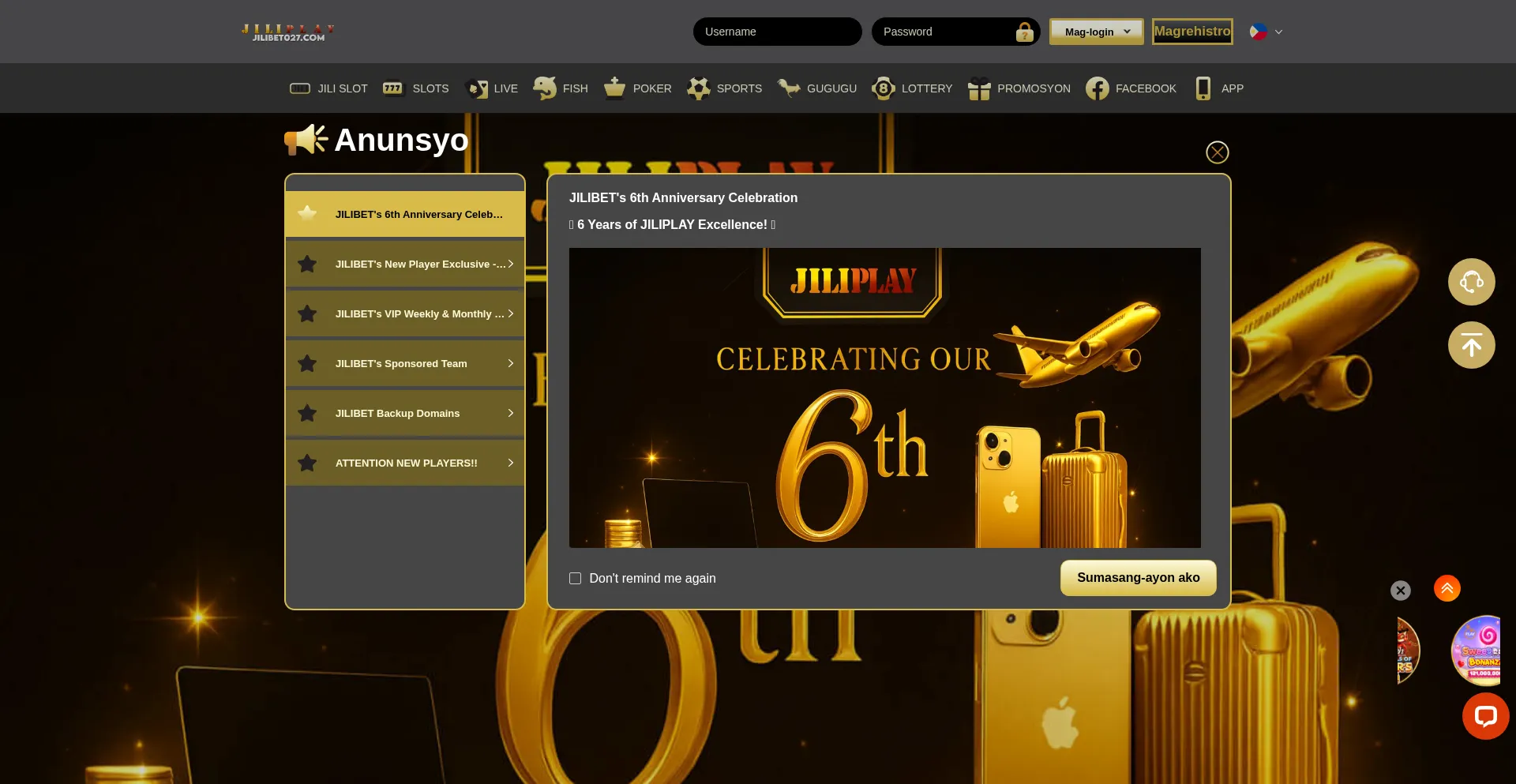The height and width of the screenshot is (784, 1516).
Task: Open the LOTTERY menu item
Action: (912, 88)
